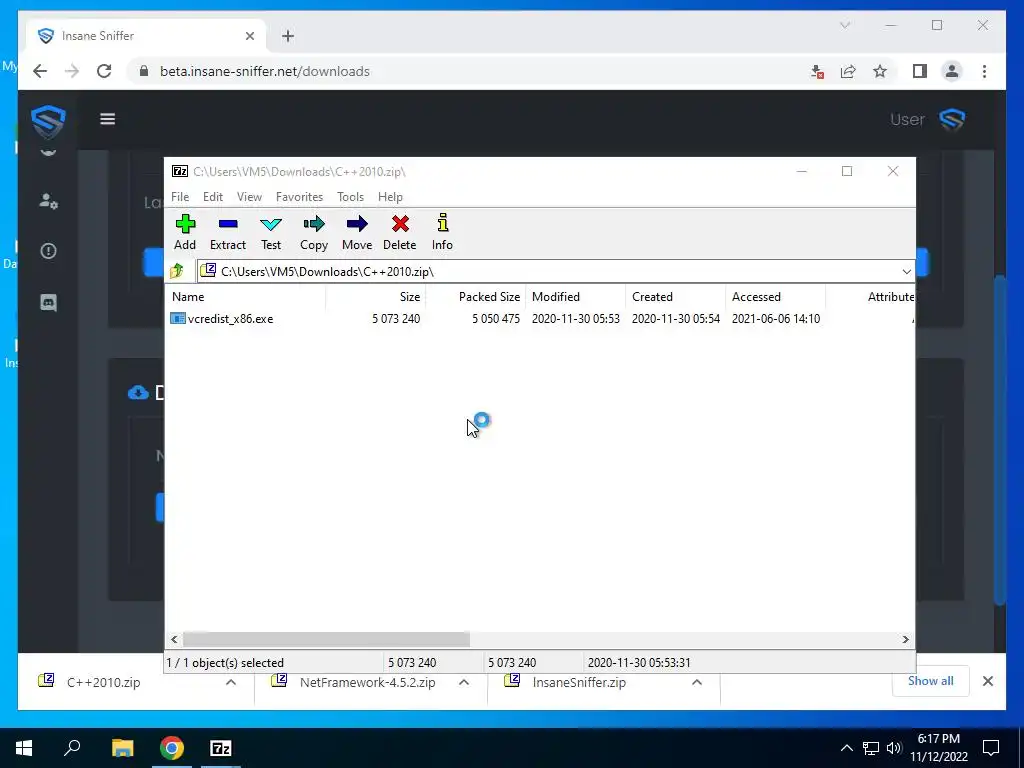Open the Info toolbar icon

point(442,223)
